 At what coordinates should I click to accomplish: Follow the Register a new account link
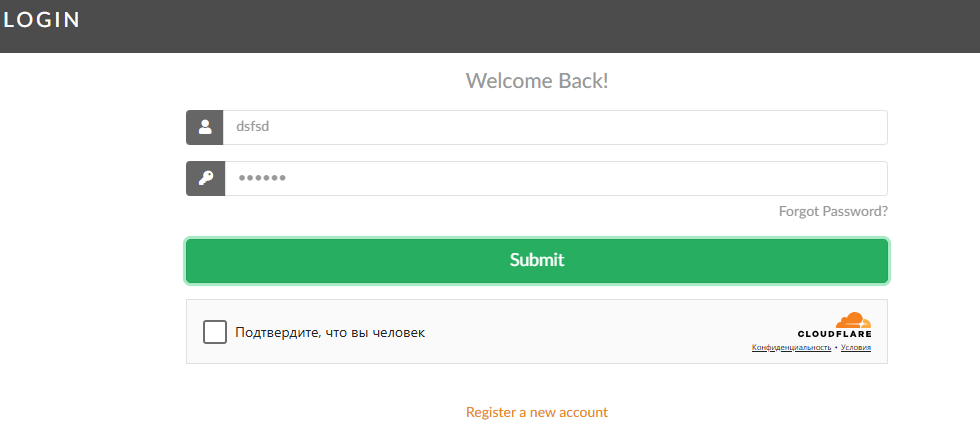pyautogui.click(x=537, y=412)
